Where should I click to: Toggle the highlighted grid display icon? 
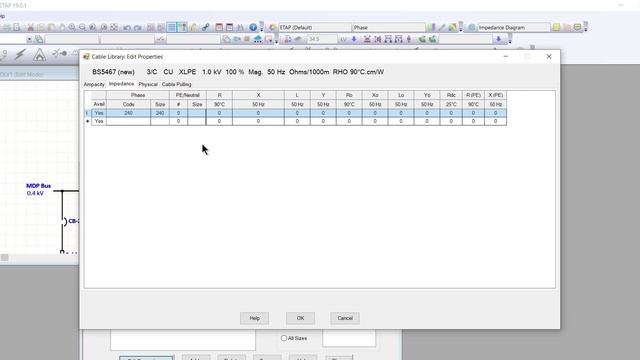(x=171, y=27)
